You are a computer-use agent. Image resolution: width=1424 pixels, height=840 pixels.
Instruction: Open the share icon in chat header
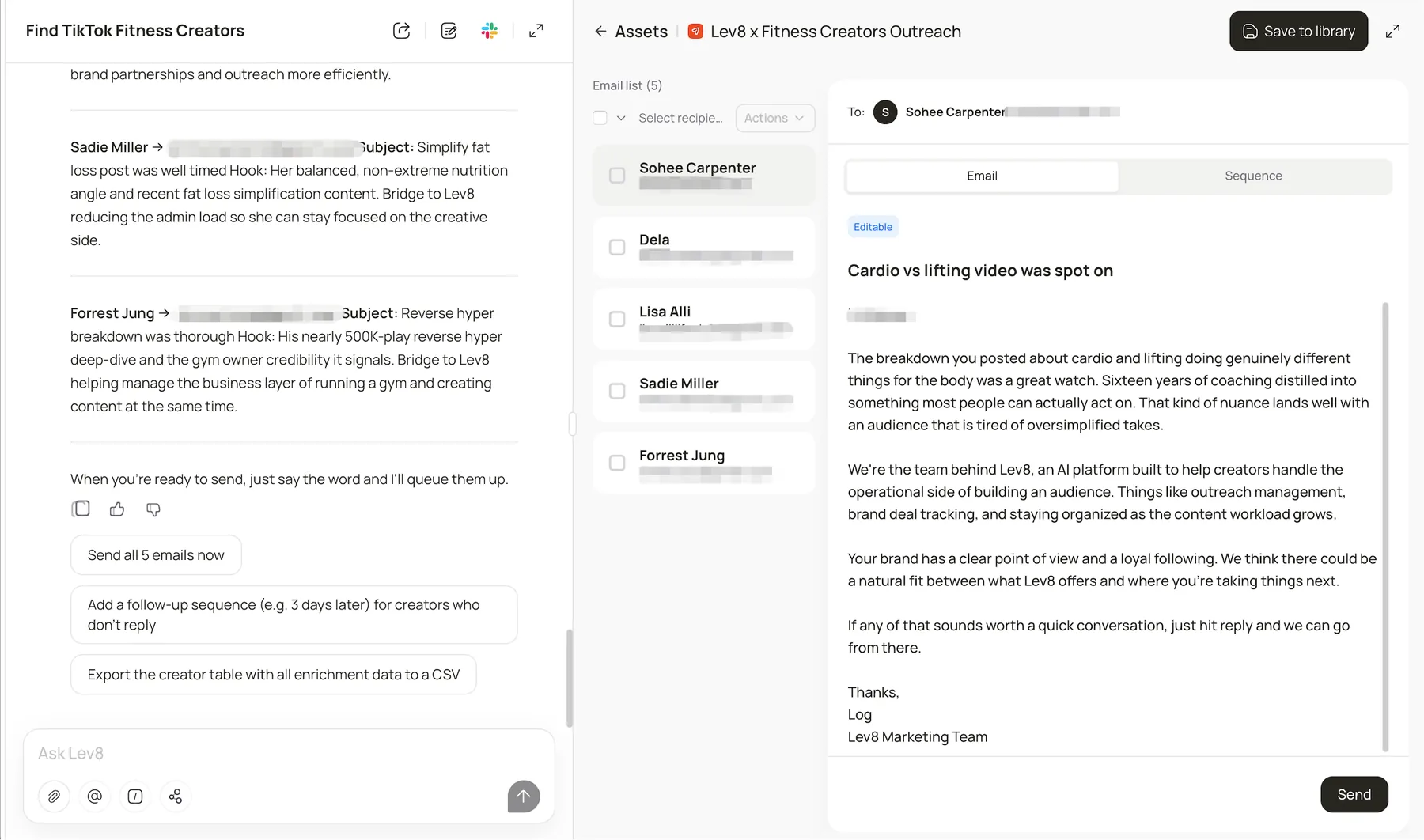coord(401,31)
